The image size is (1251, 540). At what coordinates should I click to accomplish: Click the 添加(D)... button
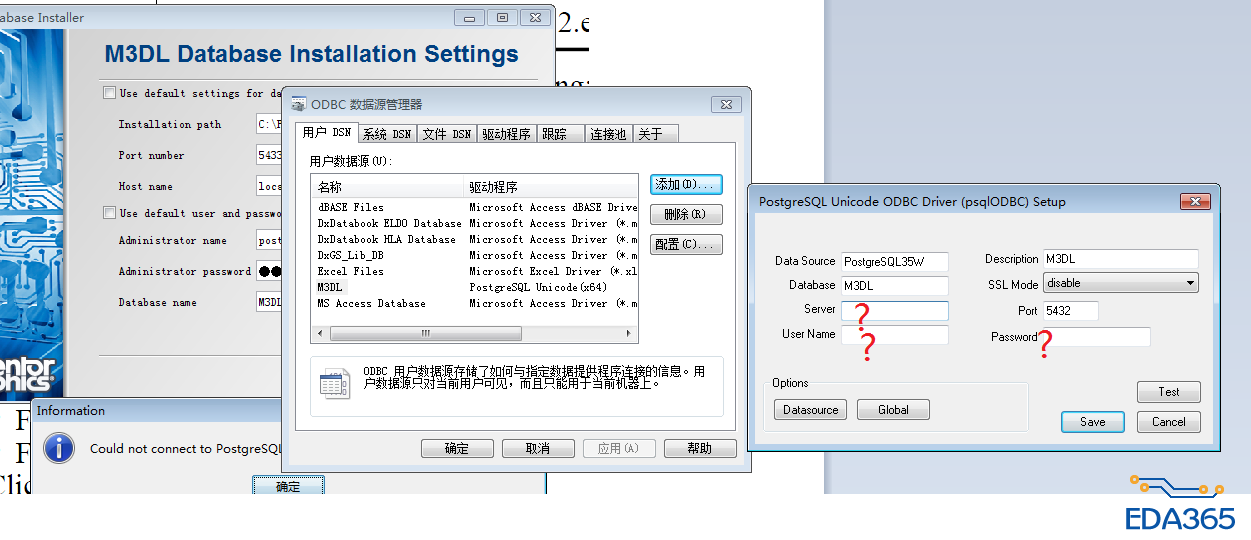pos(686,184)
